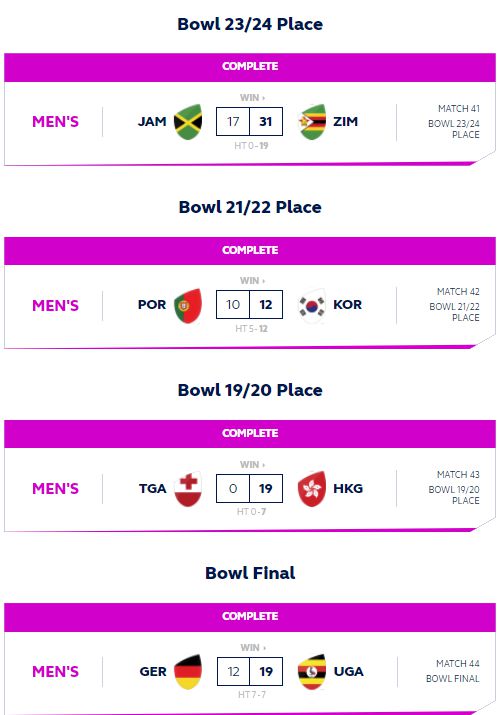Click the TGA vs HKG 0-19 score box
Viewport: 499px width, 715px height.
coord(249,488)
